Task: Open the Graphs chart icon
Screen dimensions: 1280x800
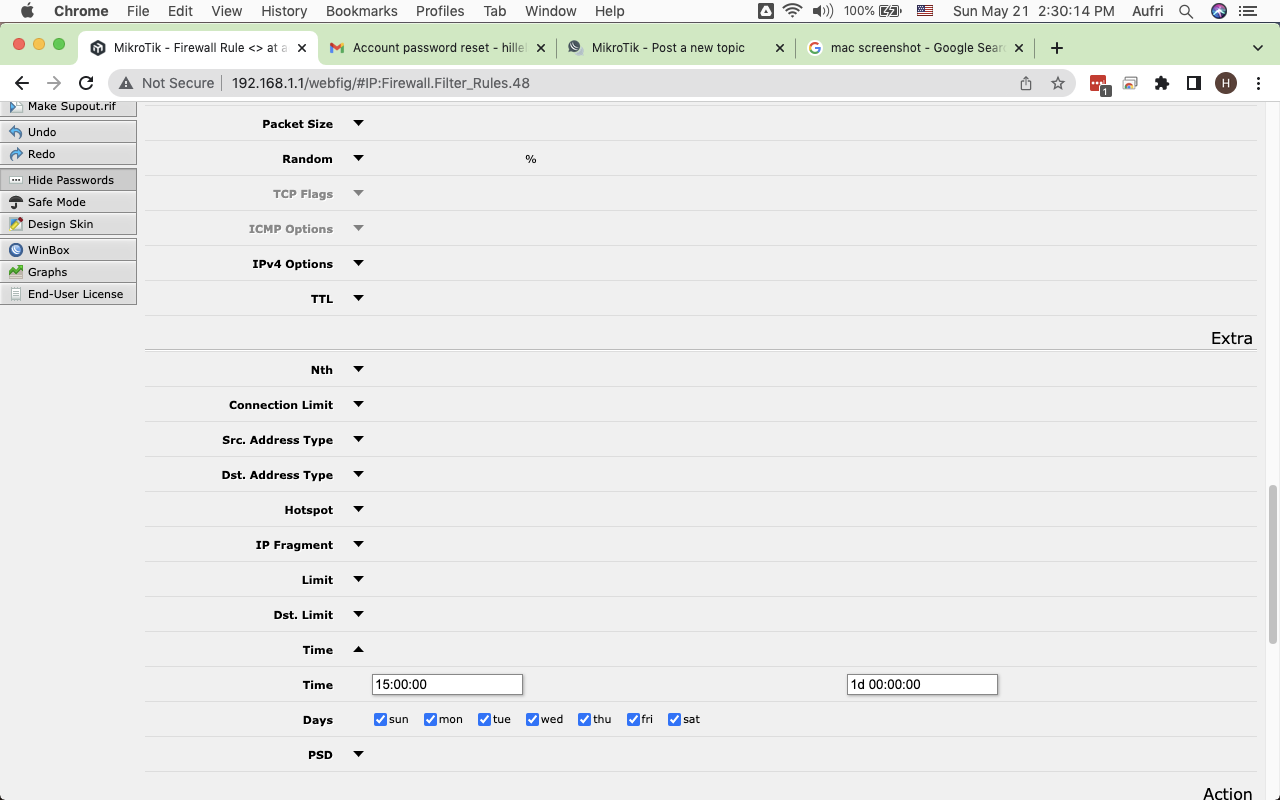Action: coord(16,272)
